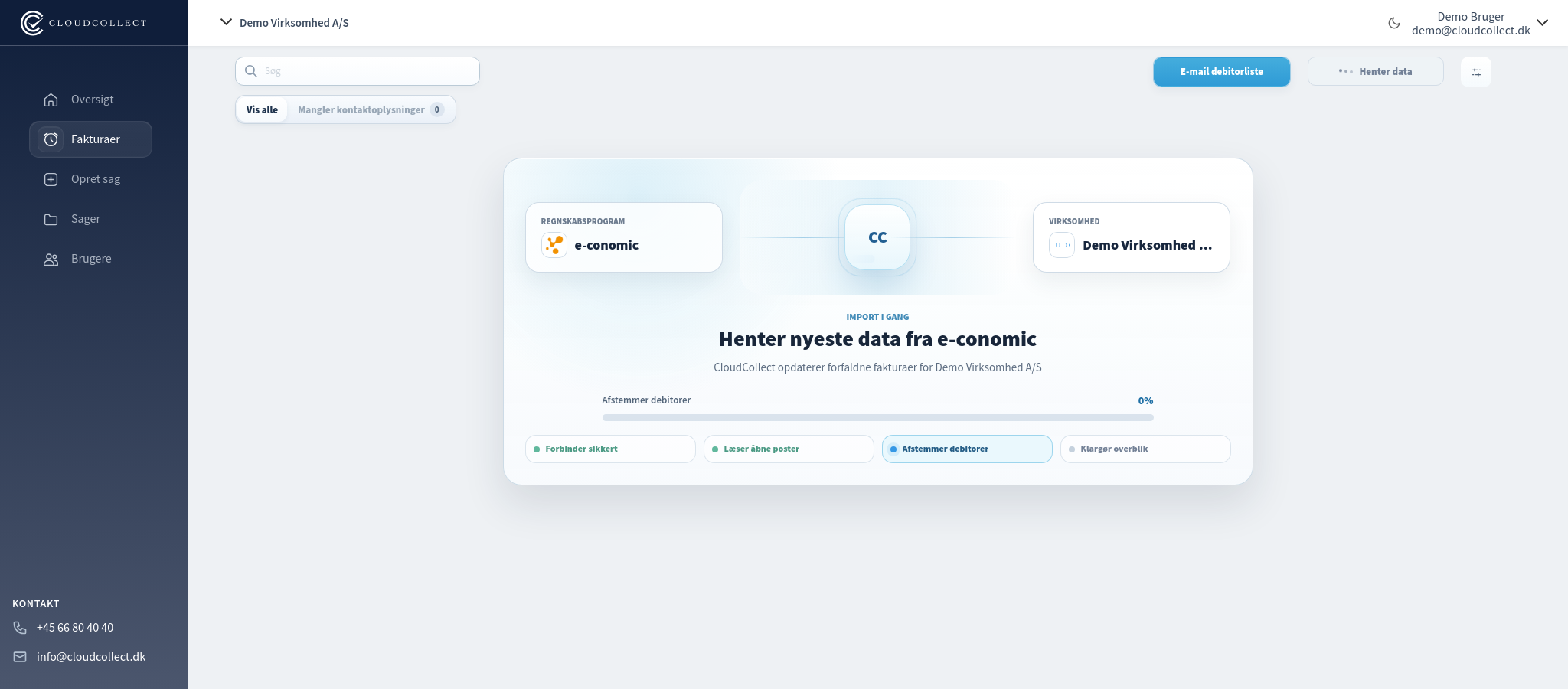The height and width of the screenshot is (689, 1568).
Task: Click the envelope icon under Kontakt
Action: point(20,657)
